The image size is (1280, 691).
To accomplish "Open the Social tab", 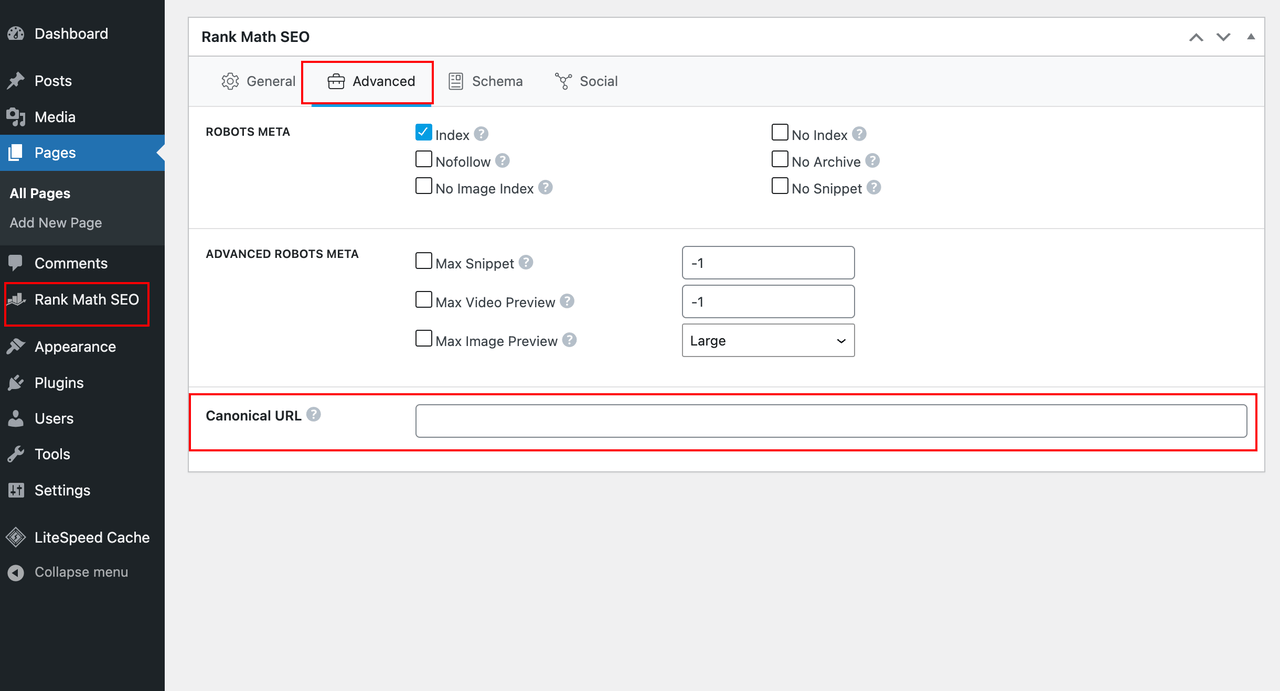I will 586,81.
